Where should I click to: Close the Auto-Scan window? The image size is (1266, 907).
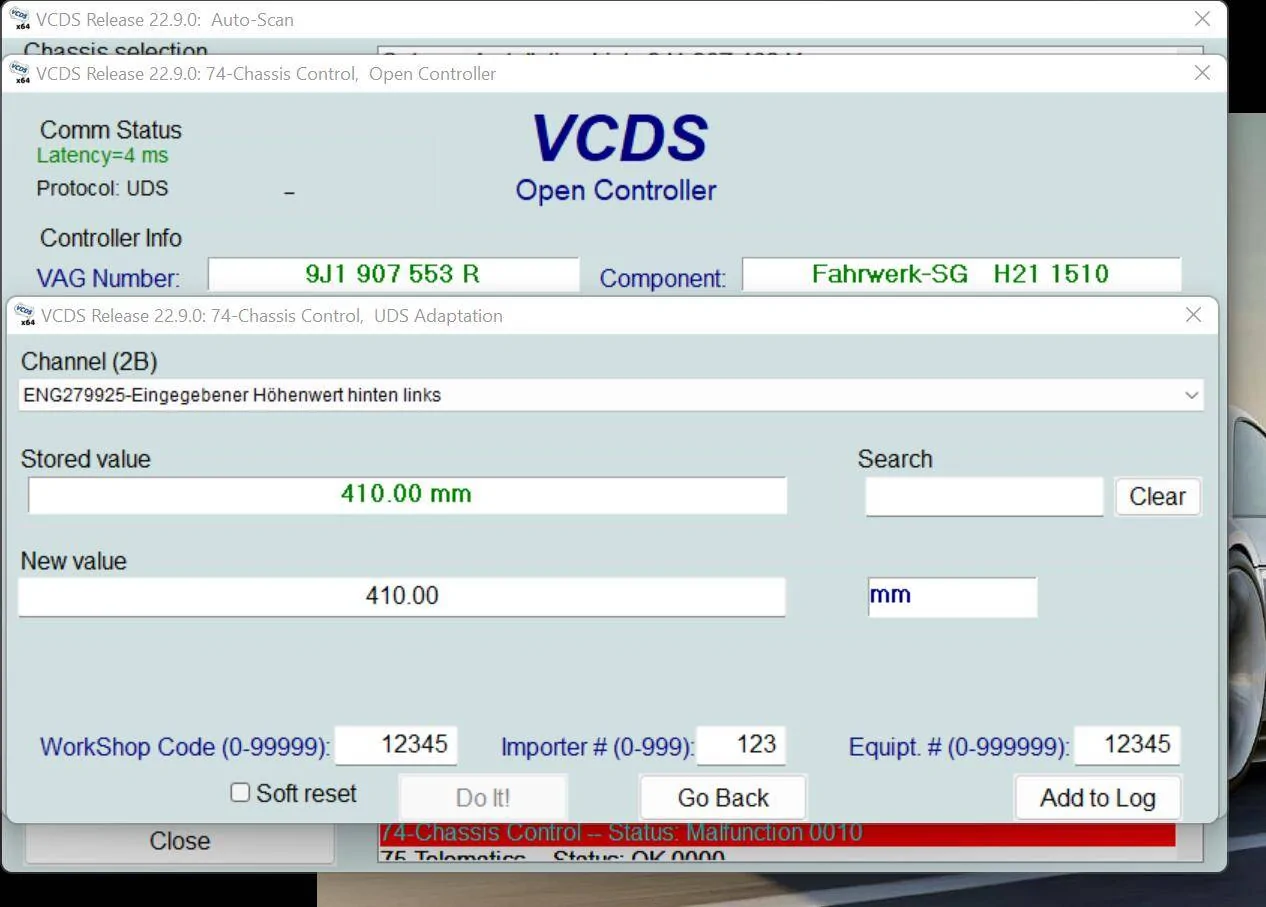point(1202,19)
